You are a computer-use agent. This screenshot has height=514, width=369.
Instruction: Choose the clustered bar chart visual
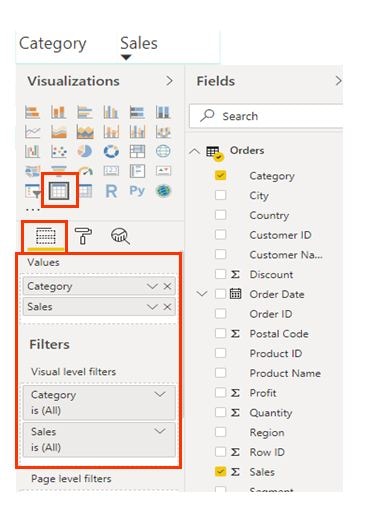85,112
